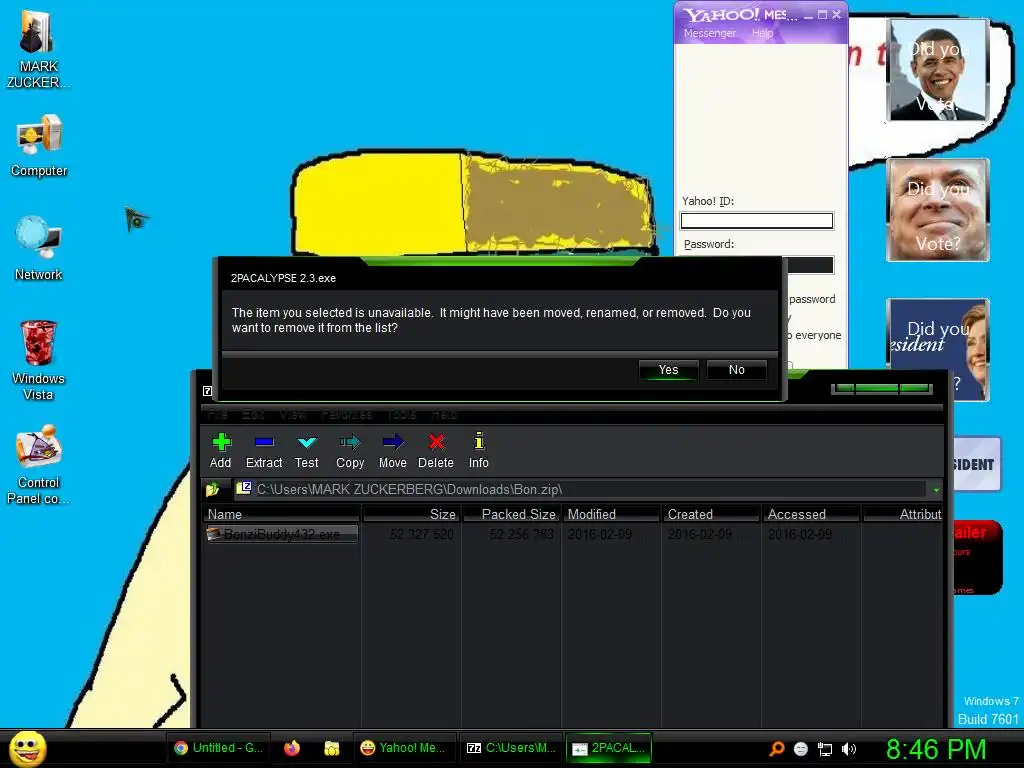Open the Network desktop icon
This screenshot has height=768, width=1024.
pyautogui.click(x=39, y=248)
